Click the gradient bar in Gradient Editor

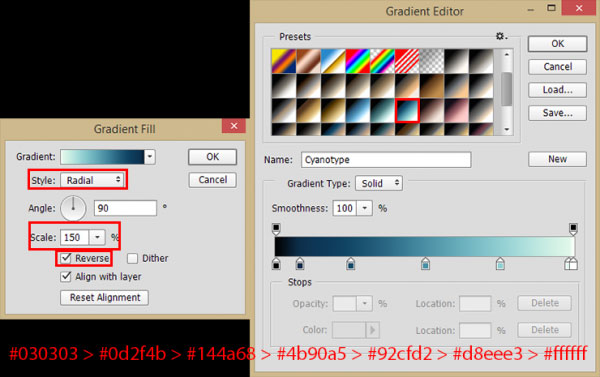(x=425, y=246)
